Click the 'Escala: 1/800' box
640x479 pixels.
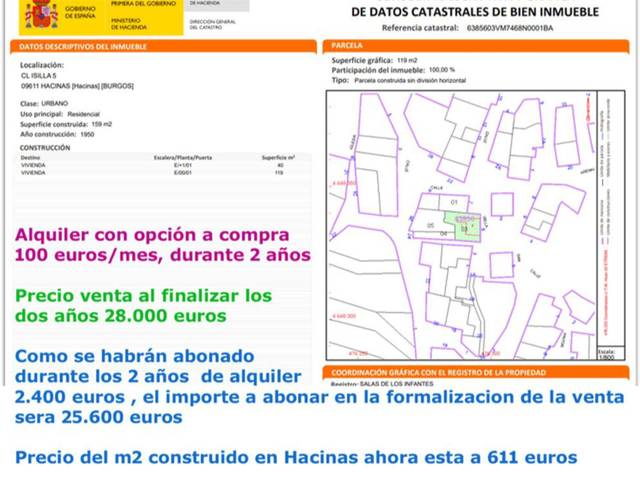tap(611, 354)
